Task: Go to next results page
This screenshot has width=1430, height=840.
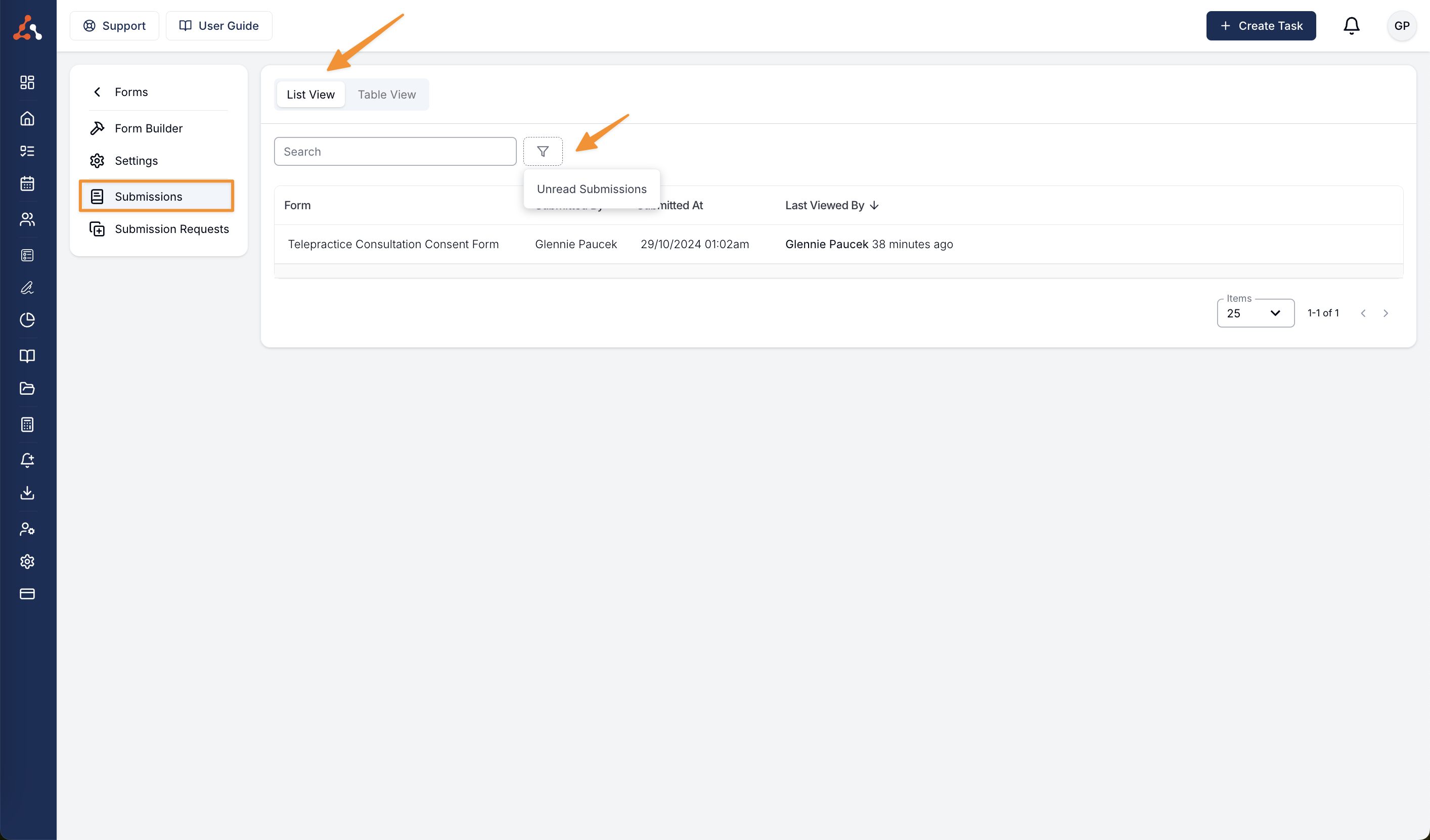Action: pyautogui.click(x=1385, y=313)
